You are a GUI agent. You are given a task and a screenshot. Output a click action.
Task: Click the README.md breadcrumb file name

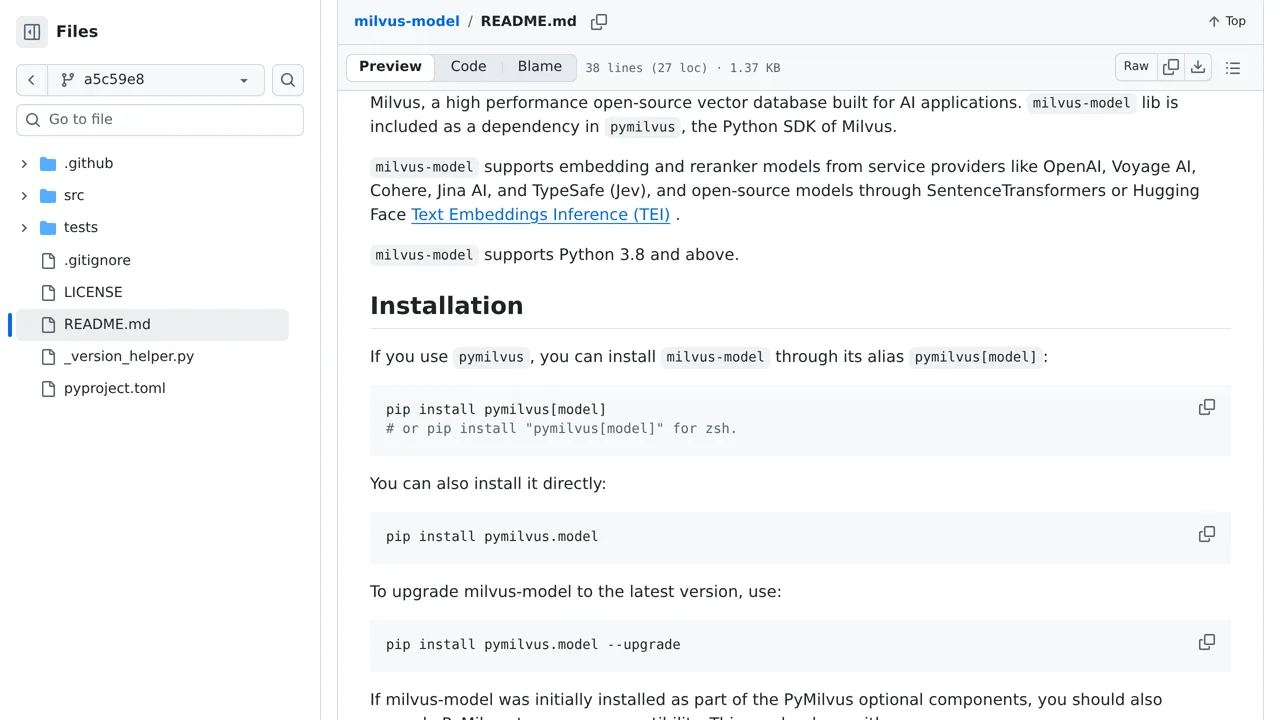tap(529, 21)
